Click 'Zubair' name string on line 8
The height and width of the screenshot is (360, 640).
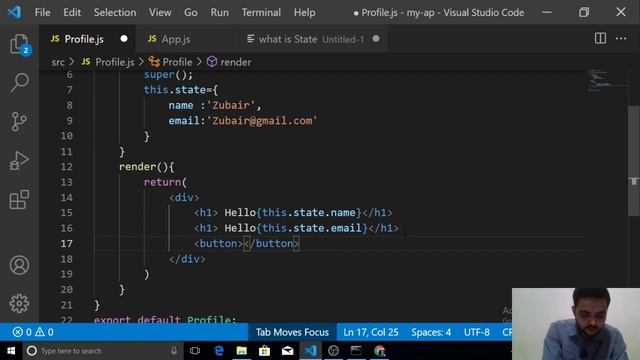[x=231, y=105]
